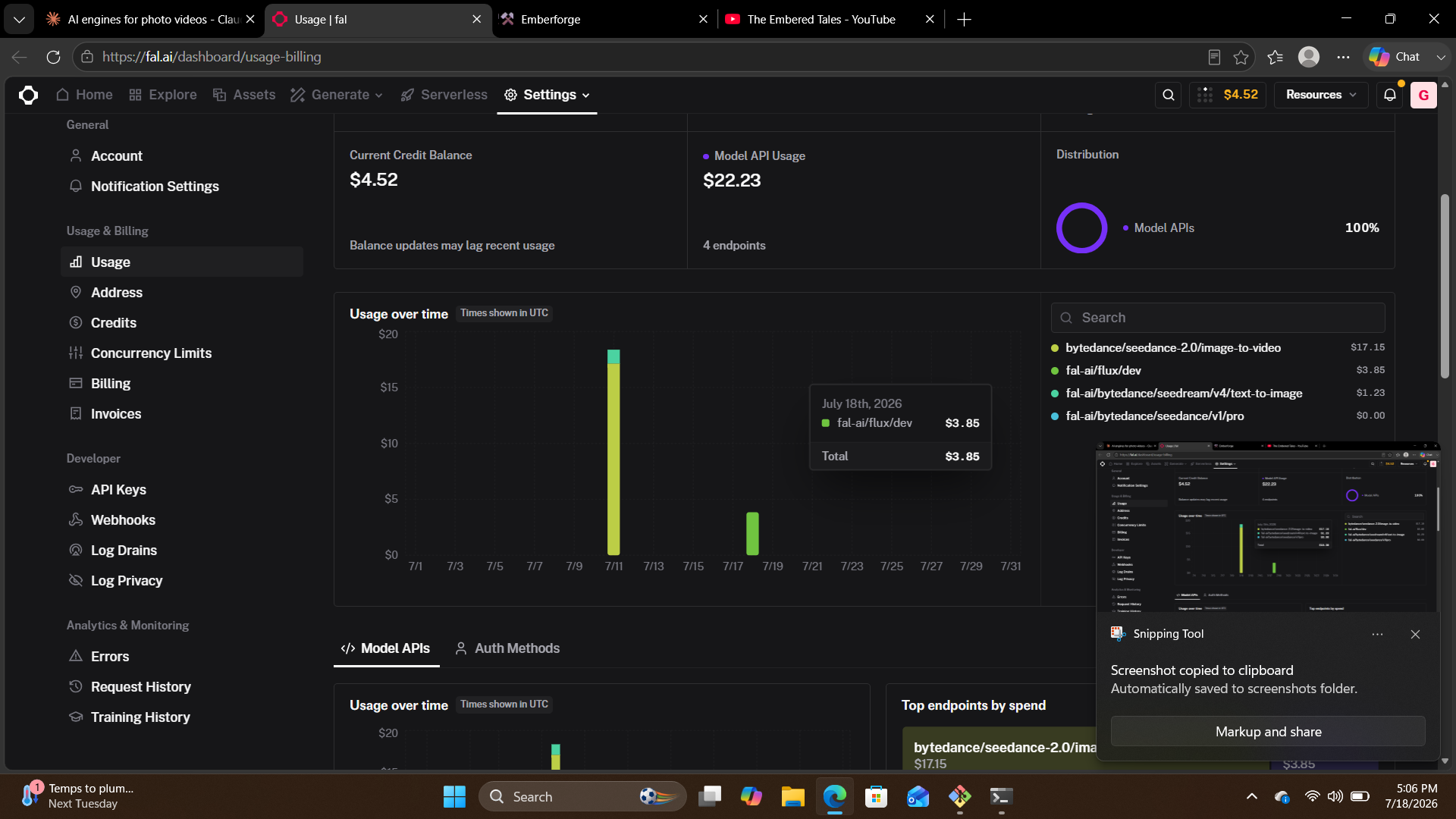
Task: Expand the Settings menu in the navbar
Action: (547, 95)
